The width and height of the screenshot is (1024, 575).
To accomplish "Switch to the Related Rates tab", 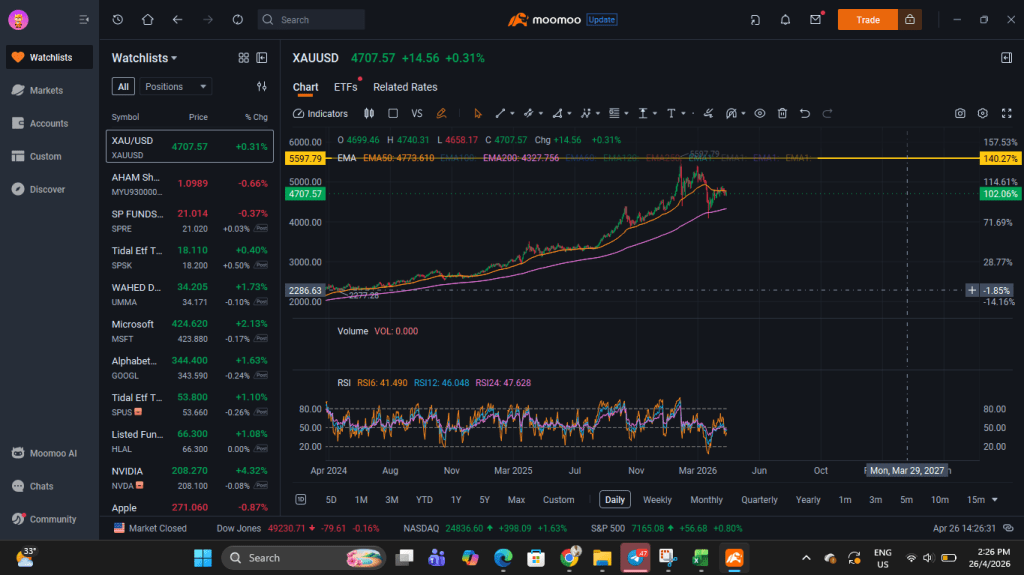I will coord(405,87).
